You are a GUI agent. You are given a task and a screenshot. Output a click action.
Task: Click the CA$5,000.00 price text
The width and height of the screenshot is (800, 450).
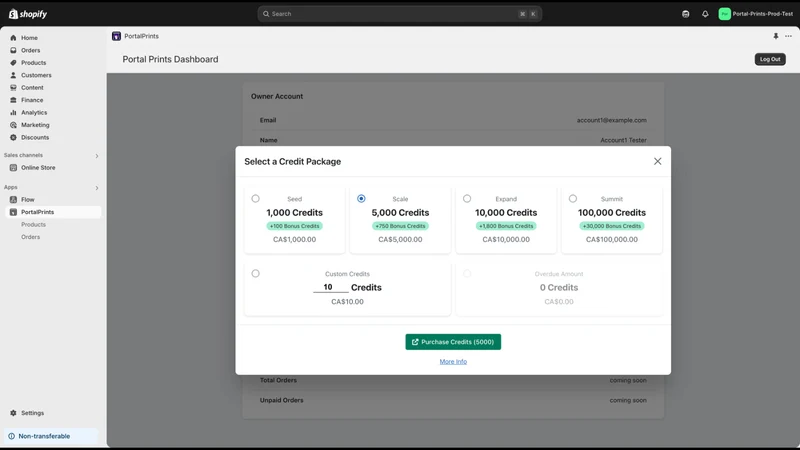(x=400, y=239)
